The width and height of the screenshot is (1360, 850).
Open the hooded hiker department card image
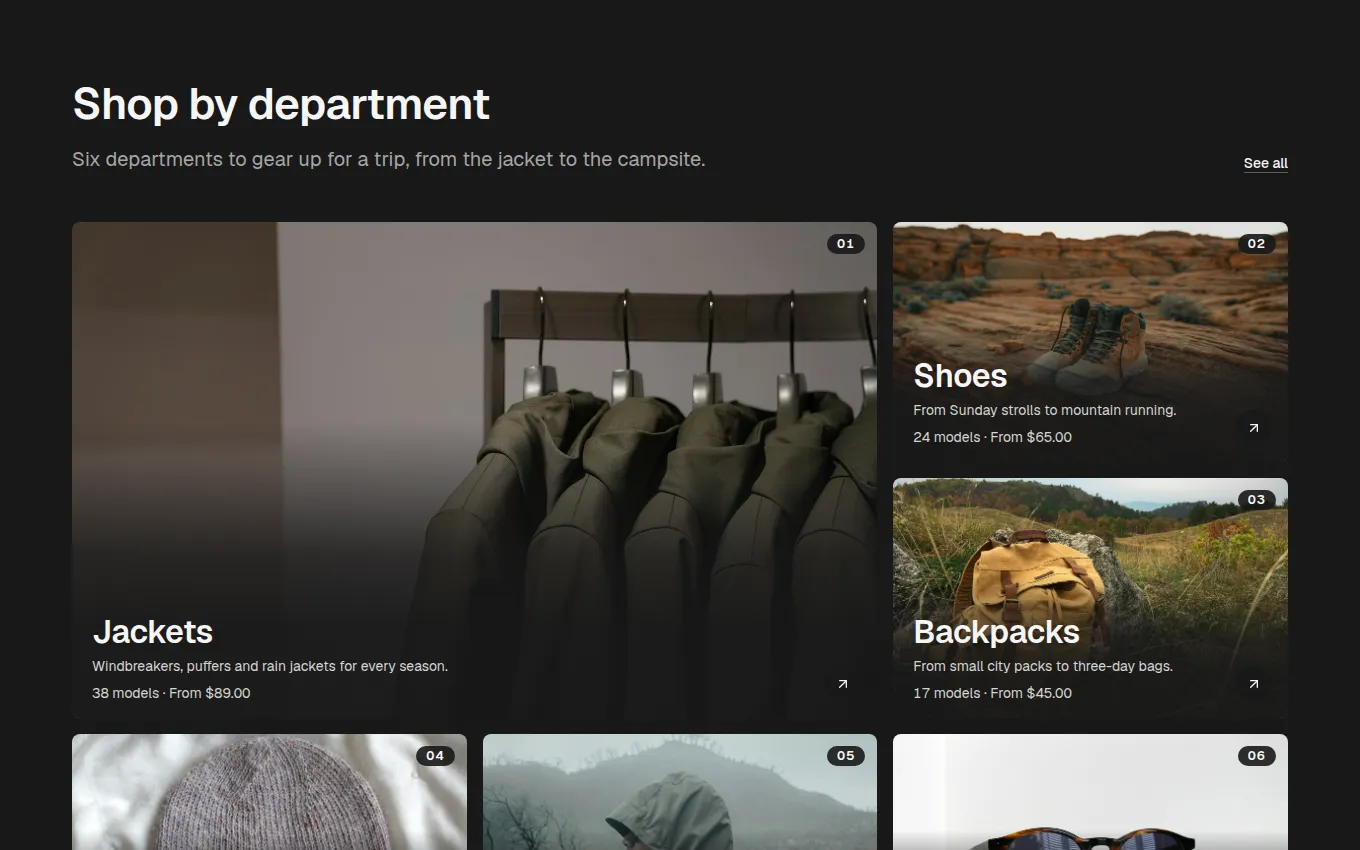[680, 792]
